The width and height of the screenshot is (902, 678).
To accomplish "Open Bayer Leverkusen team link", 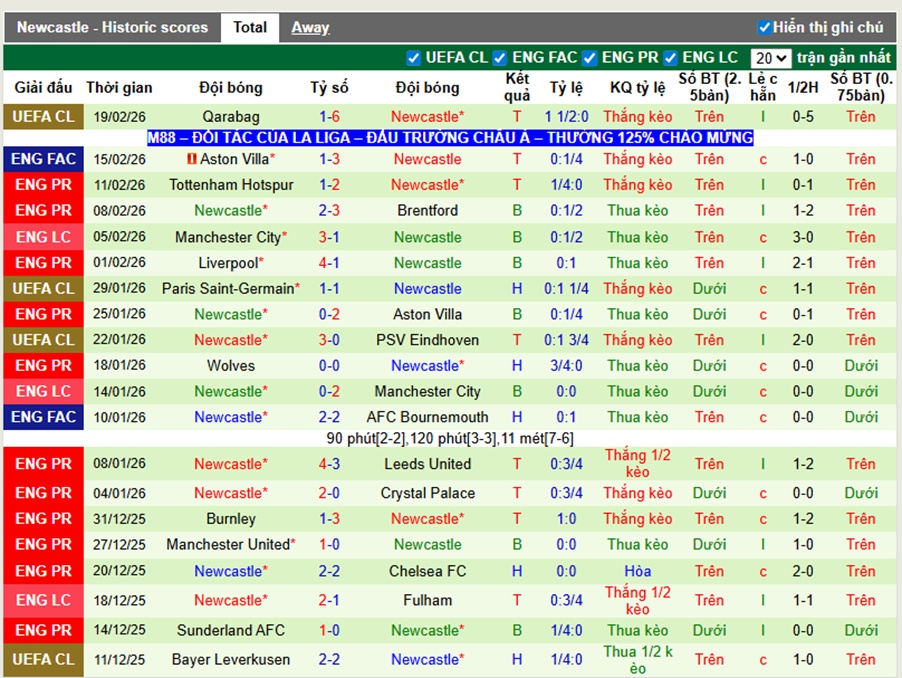I will point(231,660).
